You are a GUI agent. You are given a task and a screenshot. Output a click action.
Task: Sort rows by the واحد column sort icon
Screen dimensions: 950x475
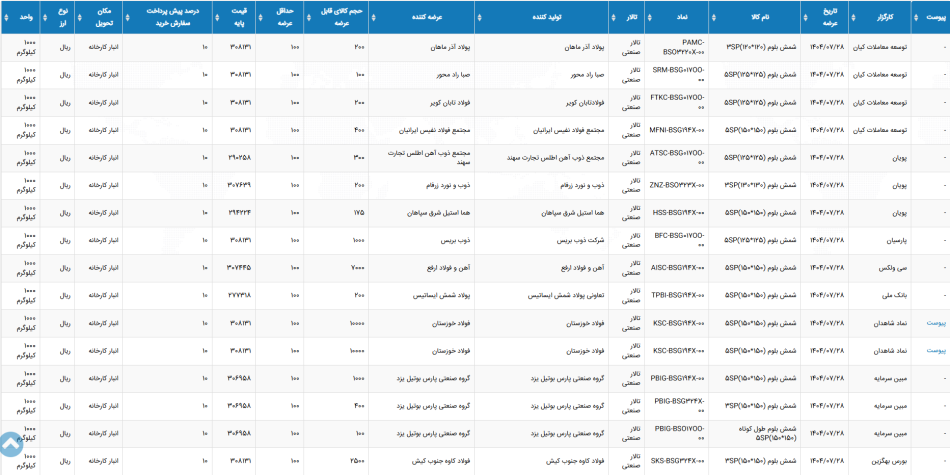(6, 18)
